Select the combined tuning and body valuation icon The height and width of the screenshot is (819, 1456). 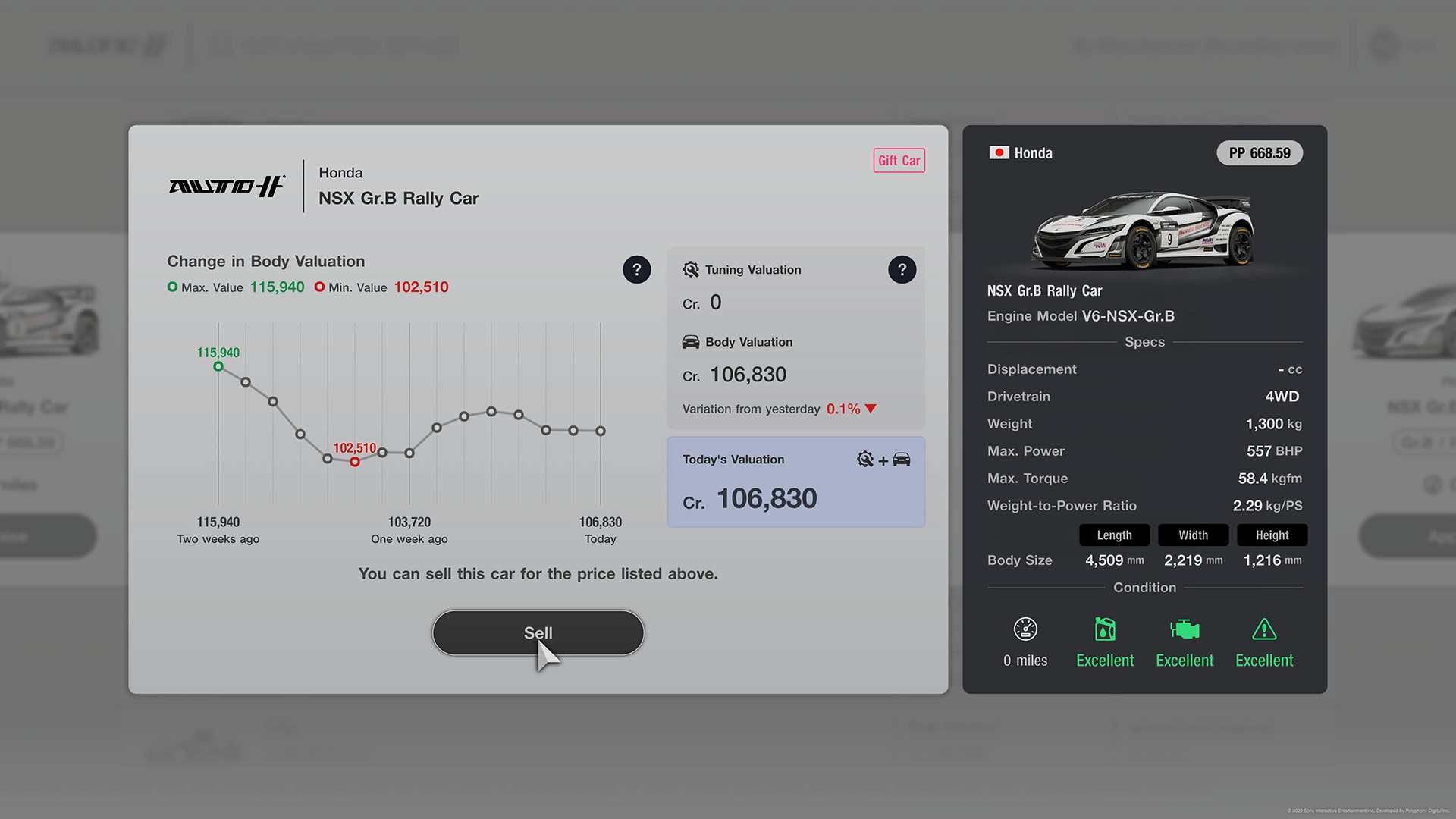883,459
